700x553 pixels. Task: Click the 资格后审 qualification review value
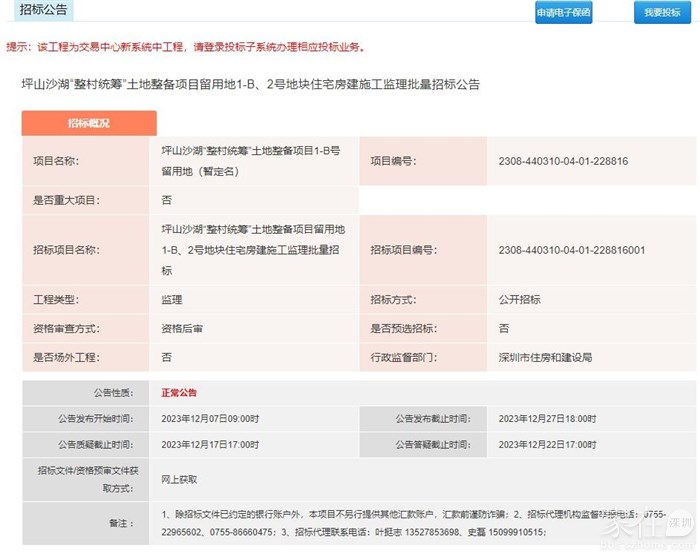(182, 328)
